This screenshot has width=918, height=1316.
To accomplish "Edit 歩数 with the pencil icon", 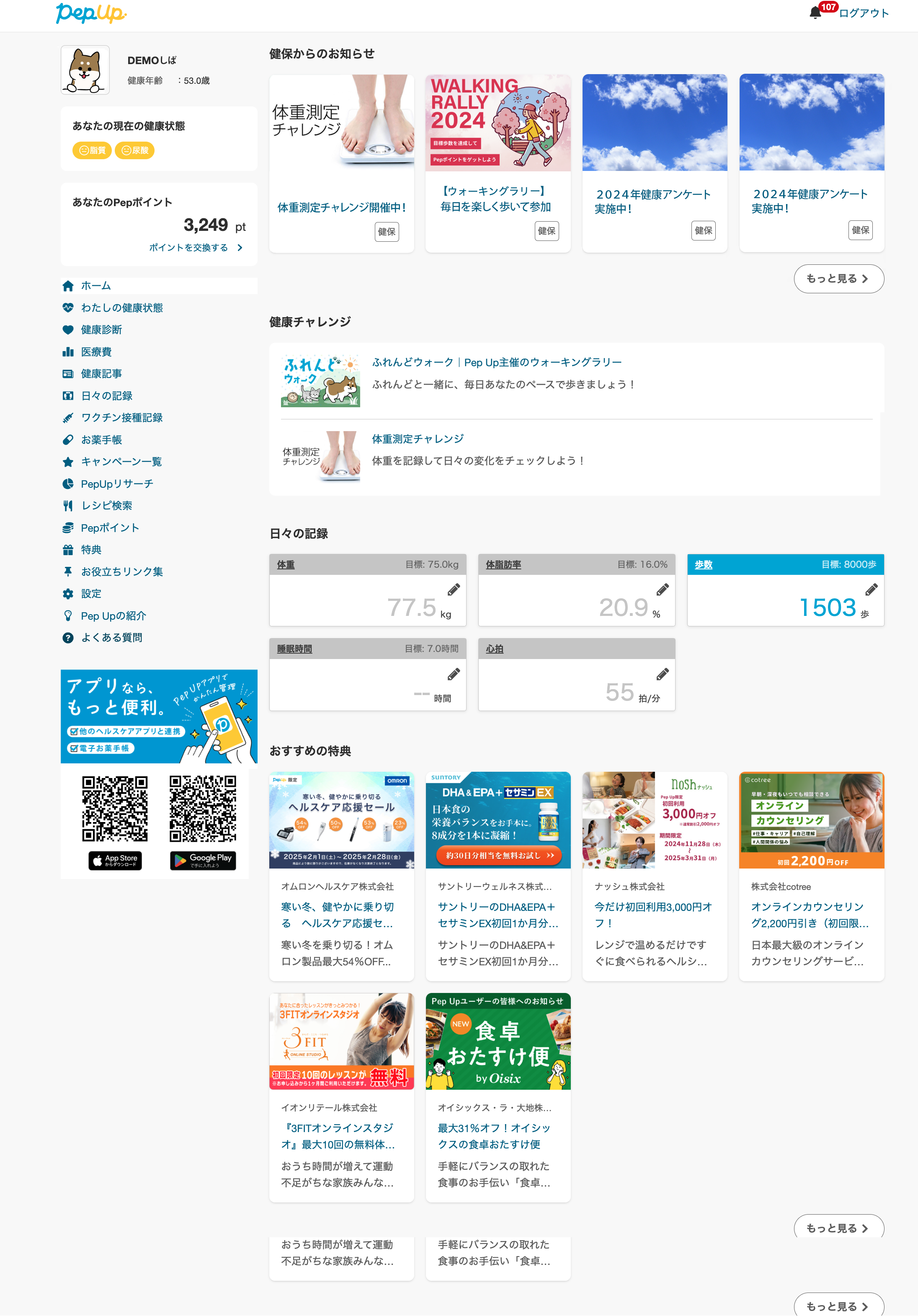I will click(x=872, y=589).
